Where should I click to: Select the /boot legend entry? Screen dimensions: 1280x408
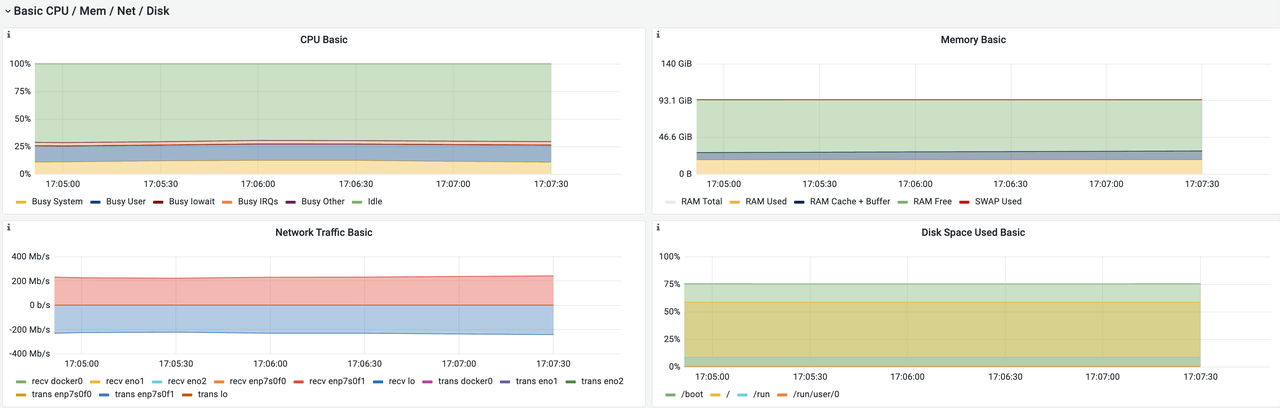point(691,394)
